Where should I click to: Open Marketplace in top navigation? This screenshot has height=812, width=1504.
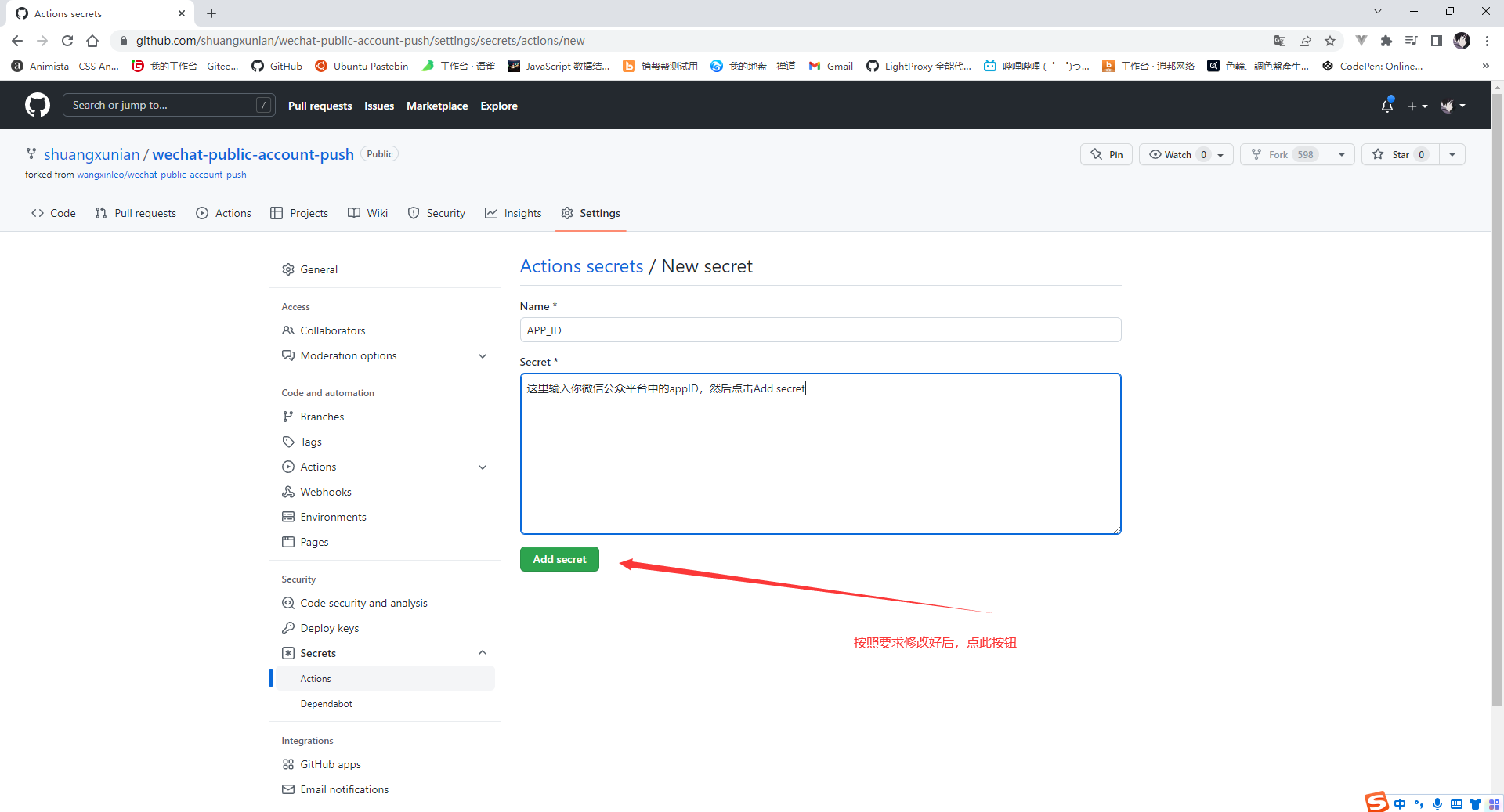pyautogui.click(x=437, y=106)
